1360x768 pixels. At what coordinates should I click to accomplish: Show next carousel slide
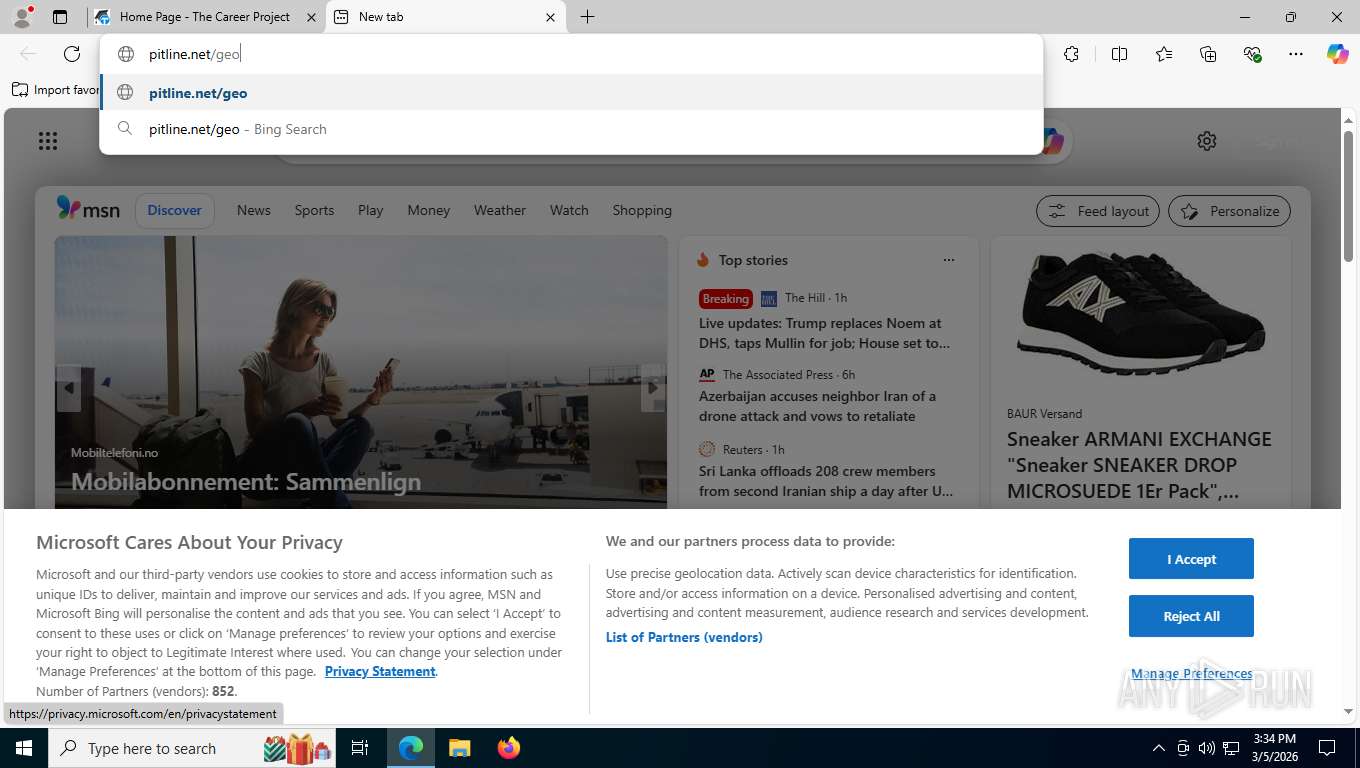click(x=652, y=388)
